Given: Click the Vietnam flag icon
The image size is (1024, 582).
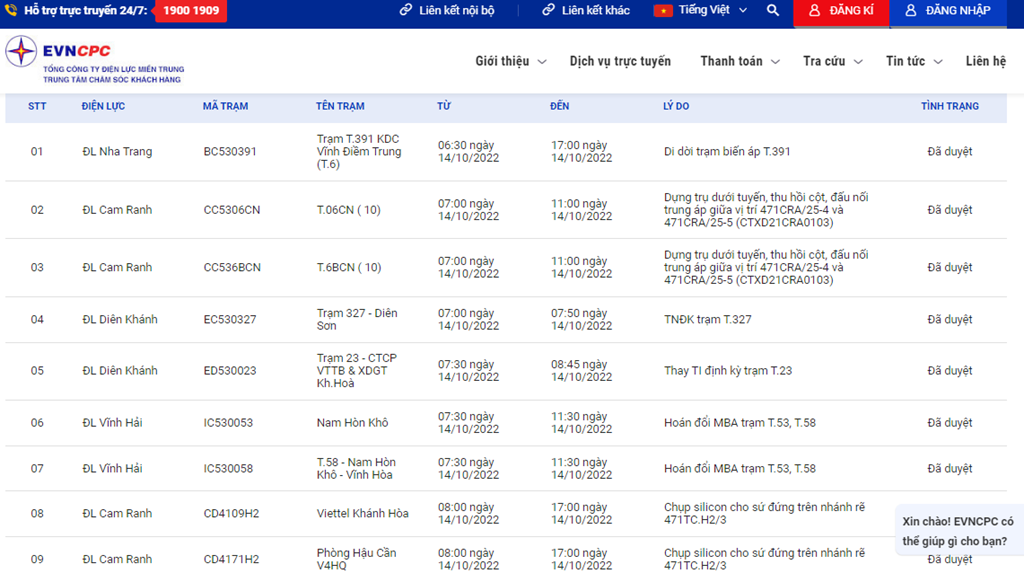Looking at the screenshot, I should 663,11.
